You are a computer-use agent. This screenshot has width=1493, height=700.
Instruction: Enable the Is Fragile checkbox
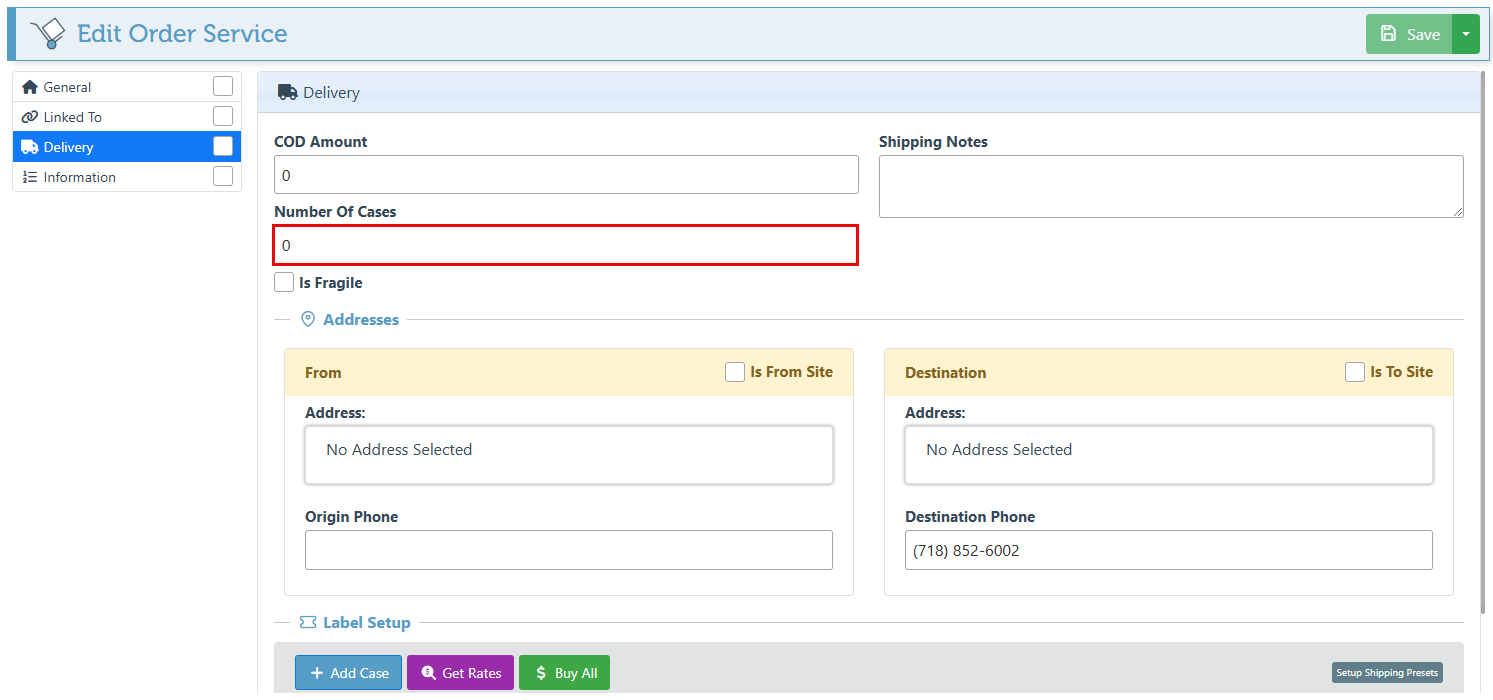(284, 283)
